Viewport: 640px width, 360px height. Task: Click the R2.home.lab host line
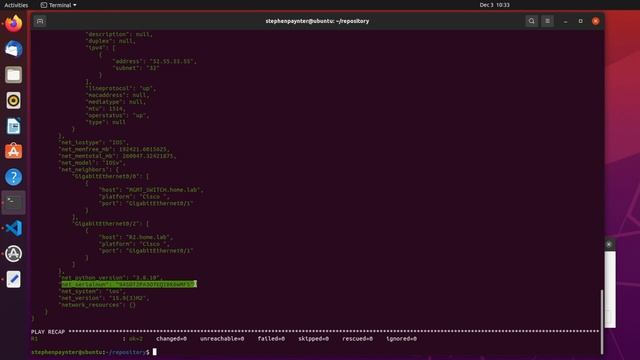coord(136,237)
